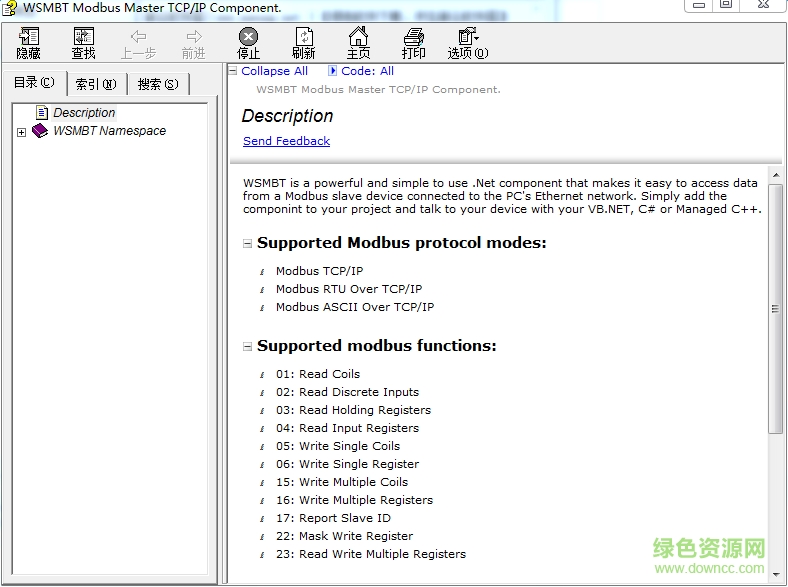Screen dimensions: 788x587
Task: Click '02: Read Discrete Inputs' item
Action: (347, 392)
